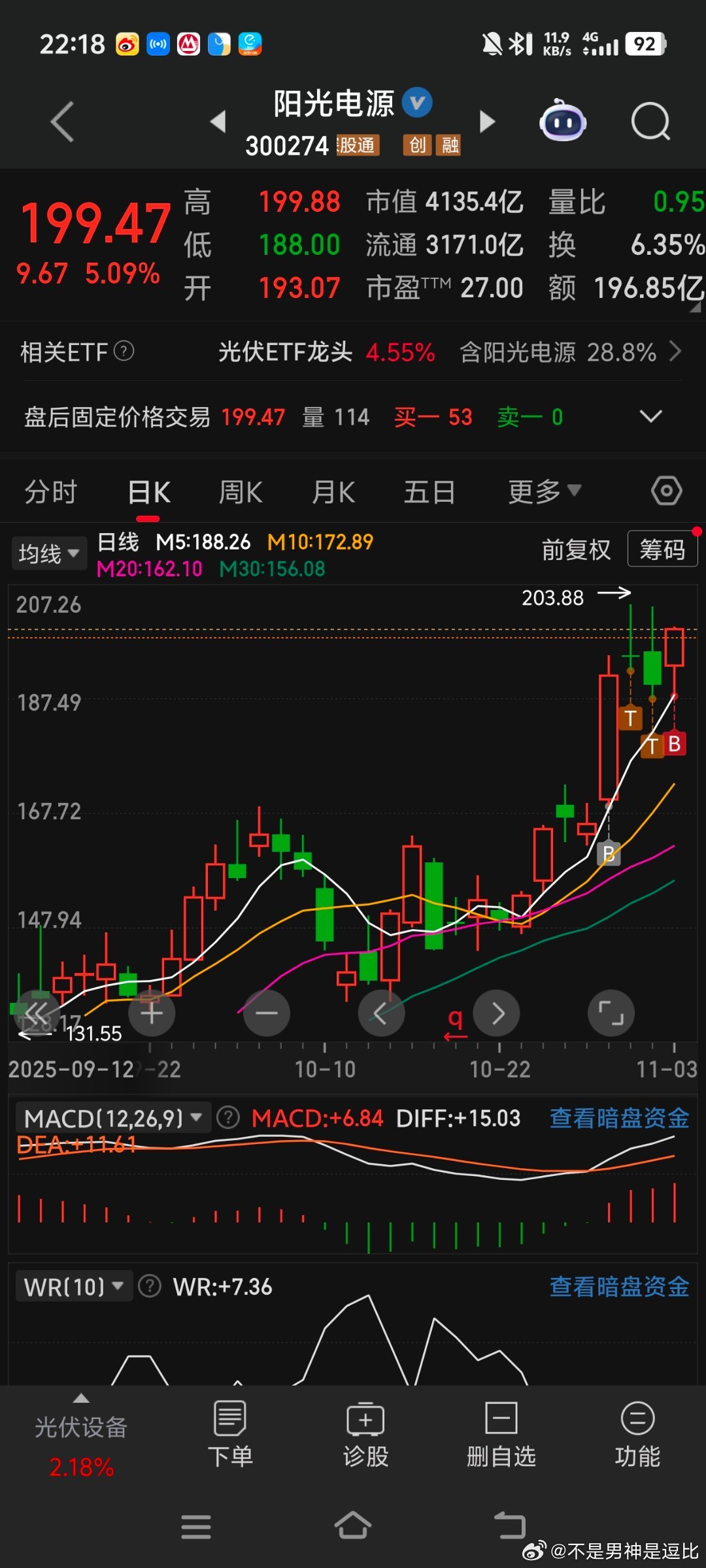The height and width of the screenshot is (1568, 706).
Task: Switch to 分时 tab
Action: (x=51, y=491)
